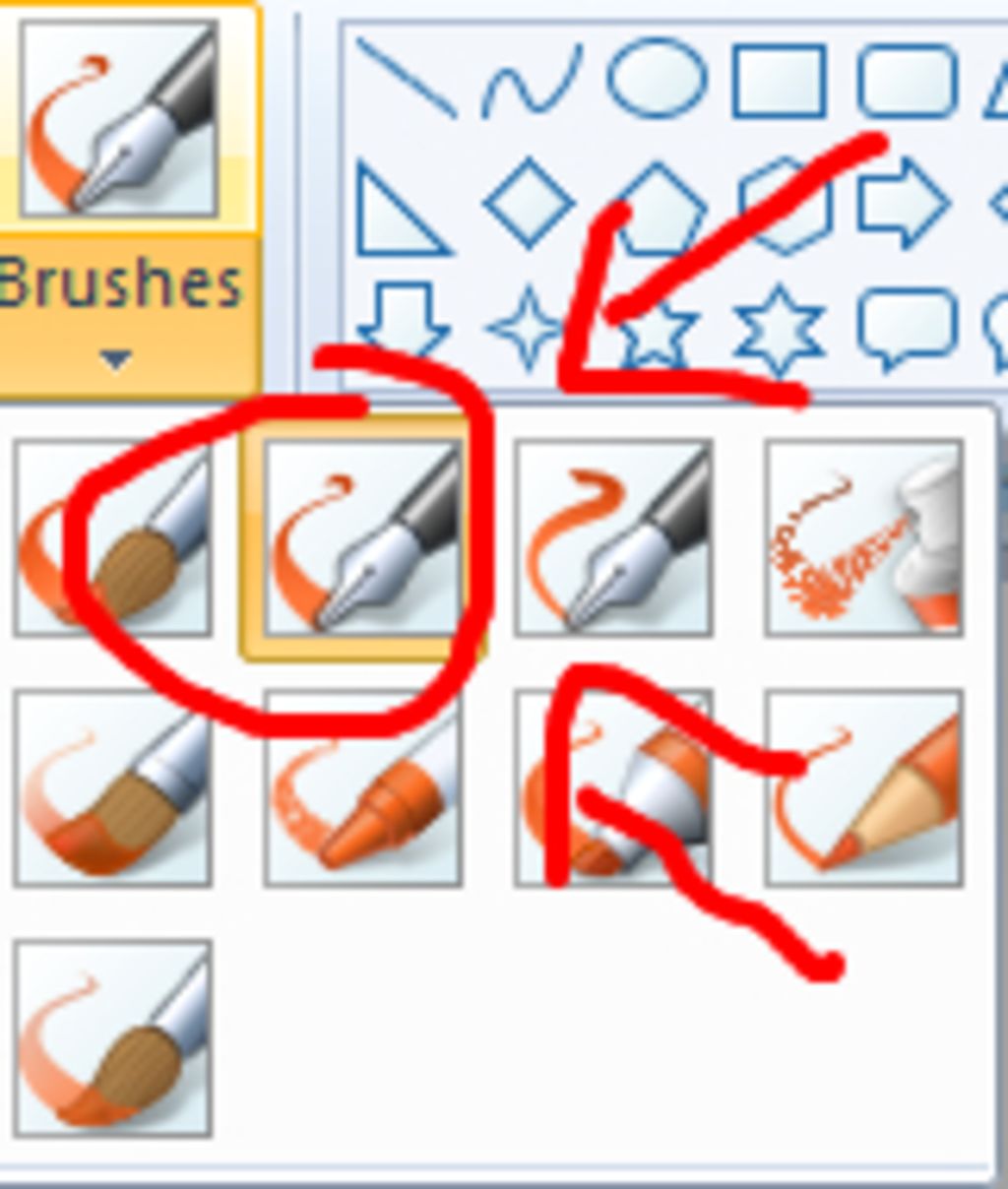The image size is (1008, 1189).
Task: Select the Curve shape tool
Action: tap(531, 81)
